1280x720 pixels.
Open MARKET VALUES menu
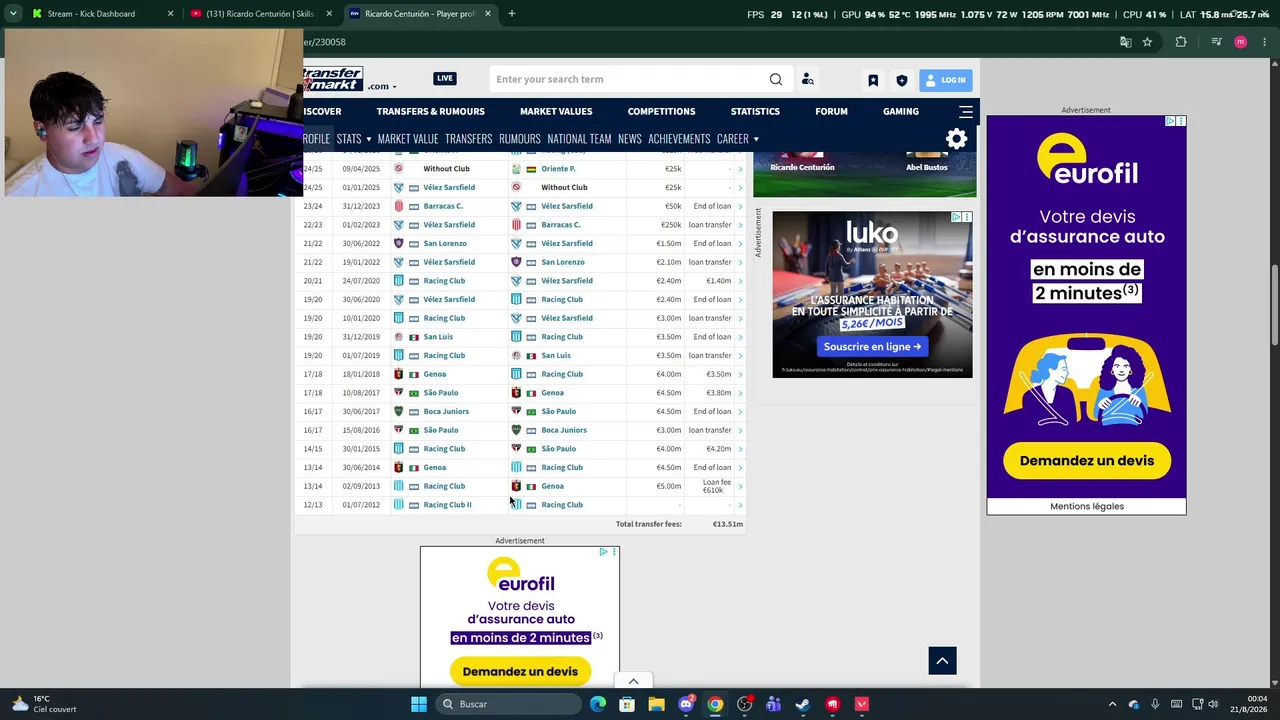click(x=556, y=111)
